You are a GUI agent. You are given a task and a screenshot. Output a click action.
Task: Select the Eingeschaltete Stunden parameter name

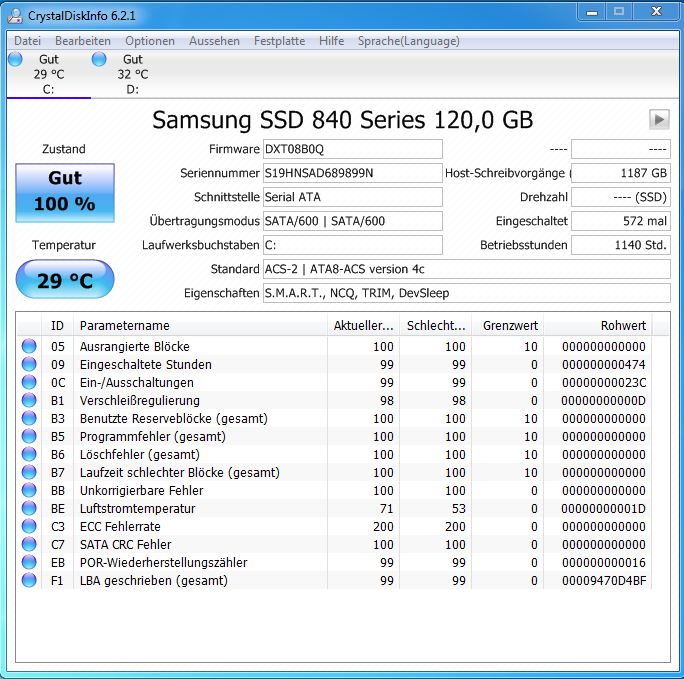[146, 365]
